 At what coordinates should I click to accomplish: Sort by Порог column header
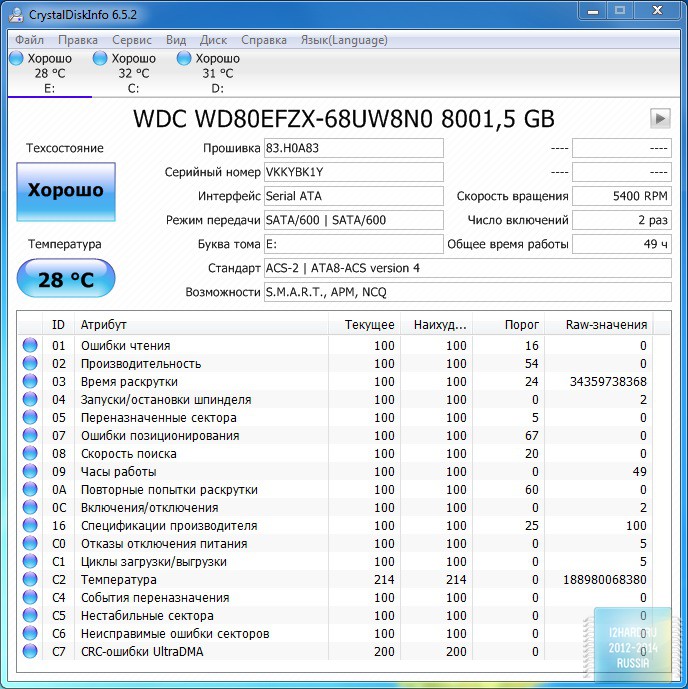[508, 325]
